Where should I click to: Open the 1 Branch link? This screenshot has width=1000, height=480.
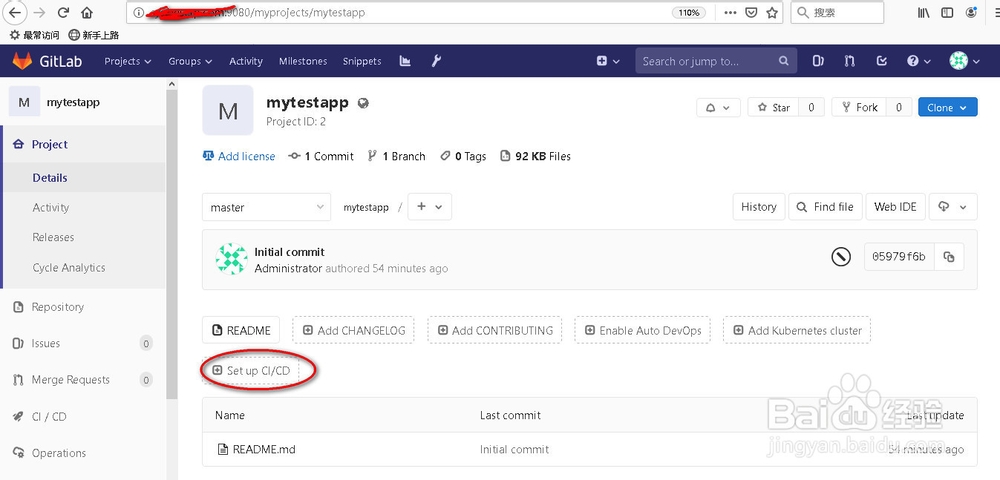coord(397,156)
